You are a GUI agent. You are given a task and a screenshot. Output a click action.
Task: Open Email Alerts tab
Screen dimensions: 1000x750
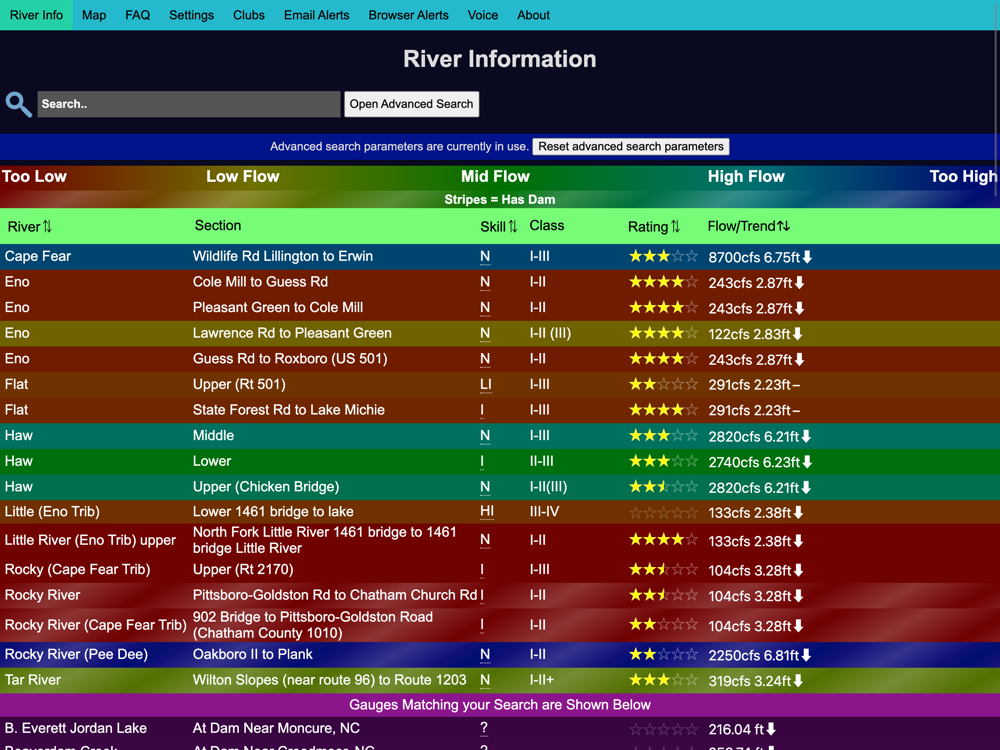click(316, 15)
